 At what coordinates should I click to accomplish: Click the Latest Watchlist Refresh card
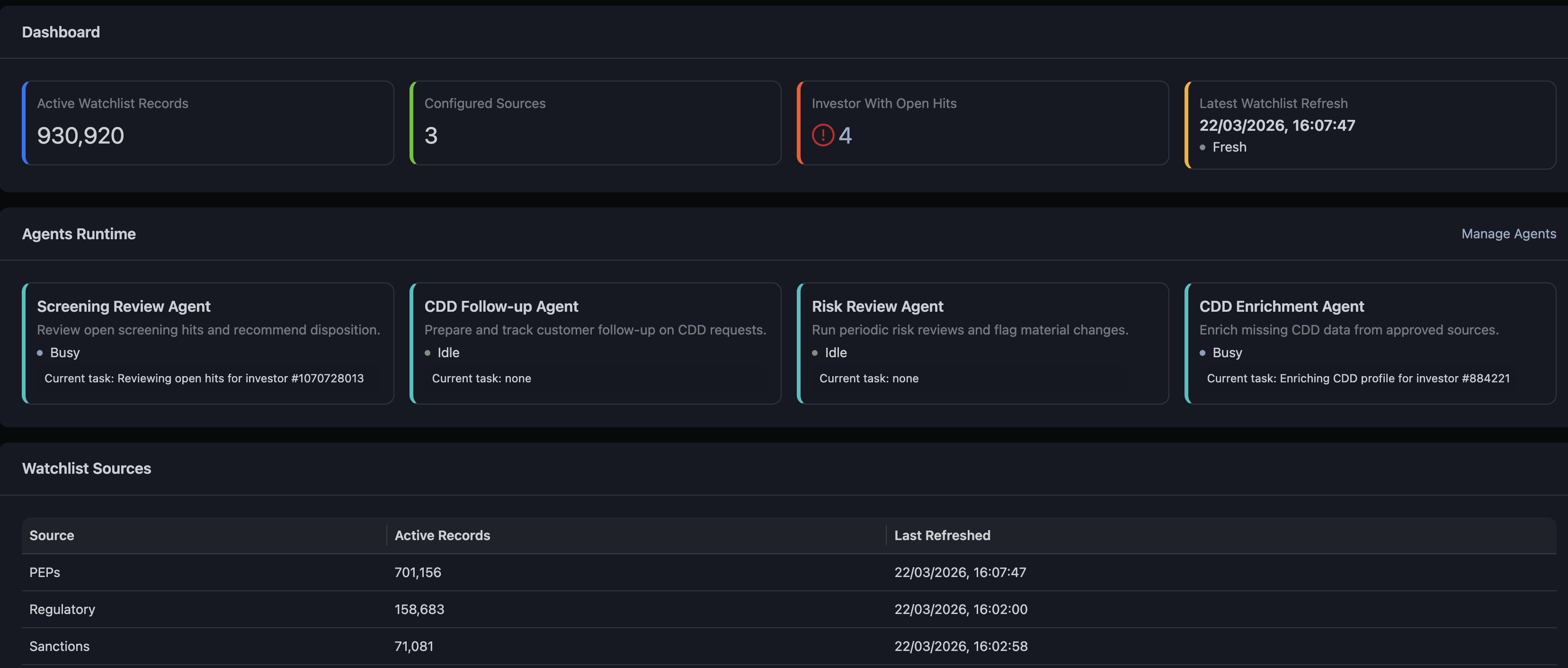[x=1370, y=122]
